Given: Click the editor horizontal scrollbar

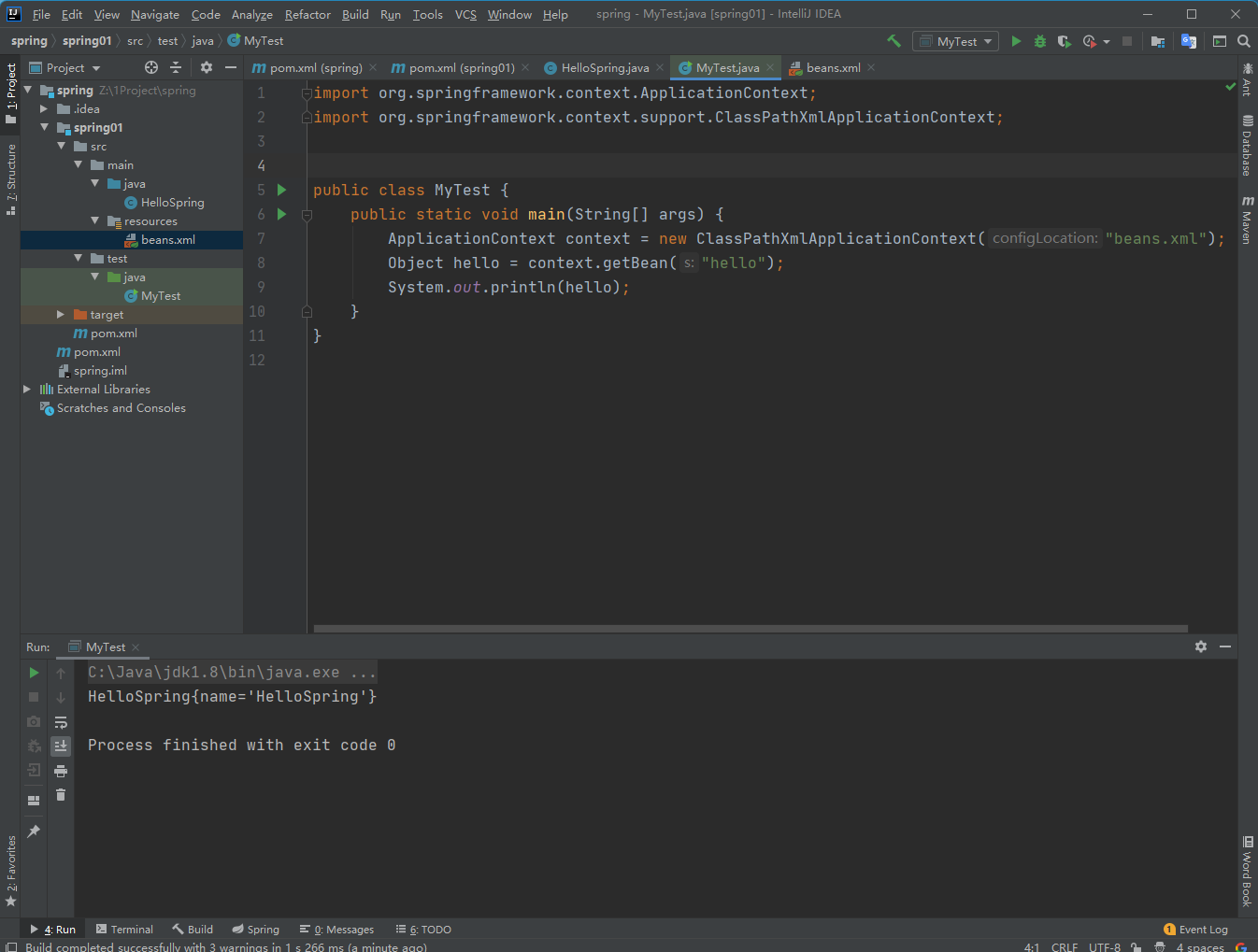Looking at the screenshot, I should click(751, 629).
